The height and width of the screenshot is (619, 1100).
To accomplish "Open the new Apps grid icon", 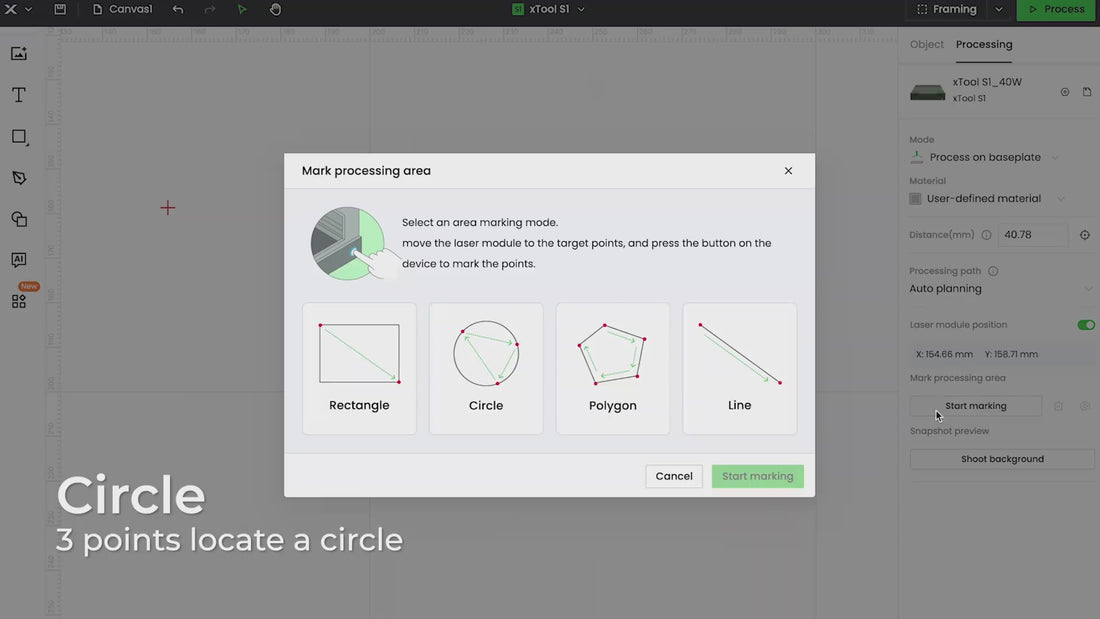I will 19,301.
